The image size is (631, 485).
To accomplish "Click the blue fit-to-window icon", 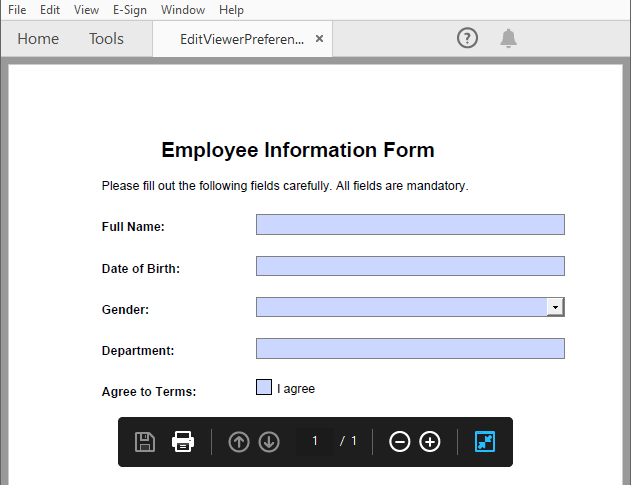I will tap(485, 442).
